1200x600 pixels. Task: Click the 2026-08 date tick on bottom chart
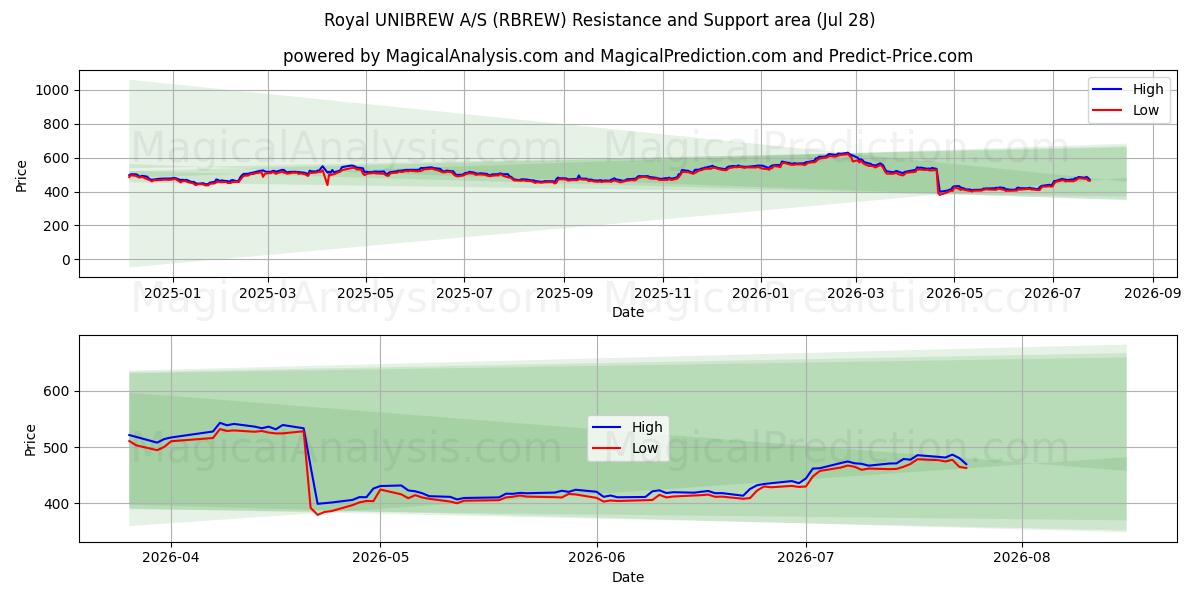point(1023,559)
